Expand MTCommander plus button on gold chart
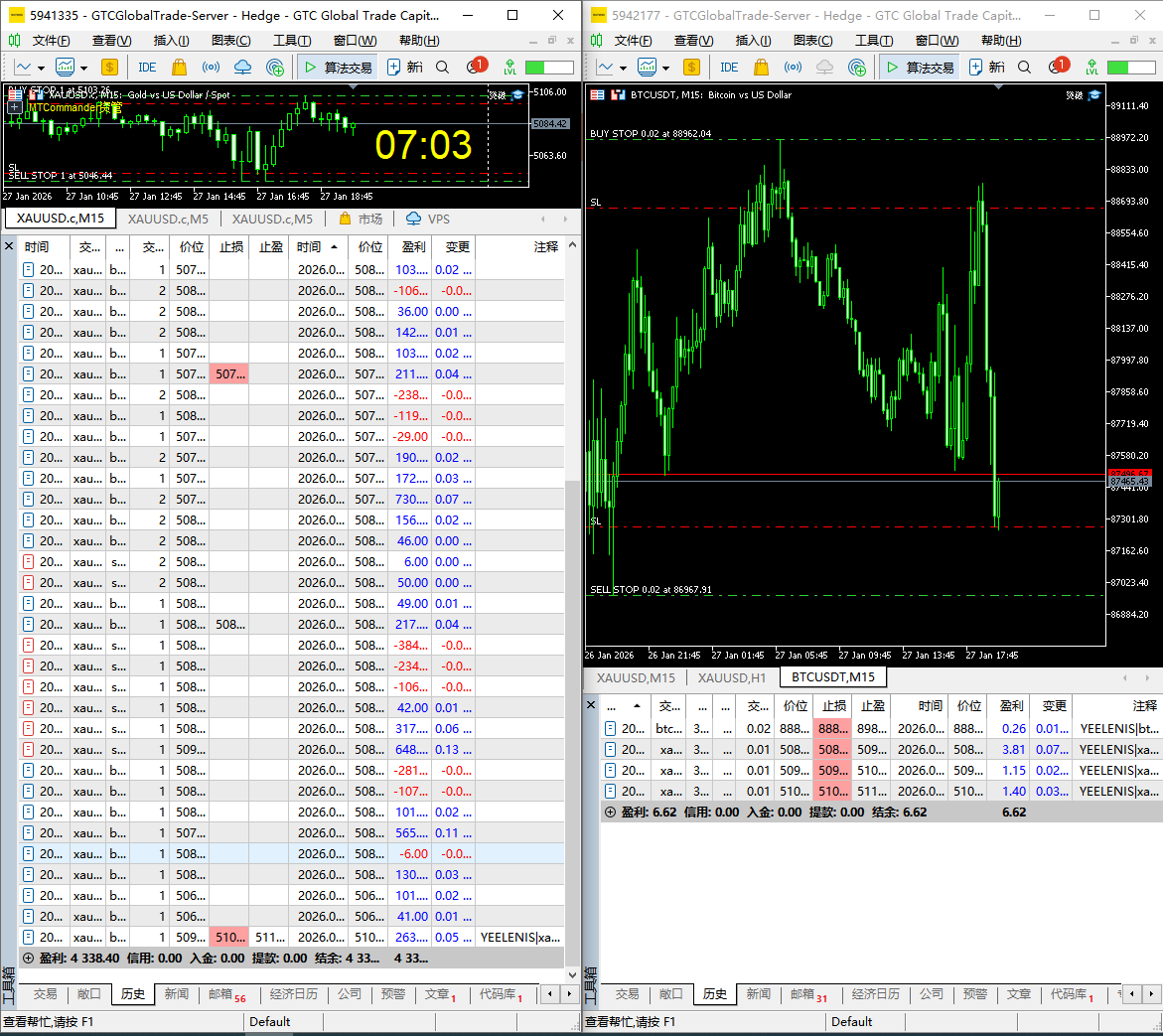This screenshot has height=1036, width=1163. [x=15, y=107]
